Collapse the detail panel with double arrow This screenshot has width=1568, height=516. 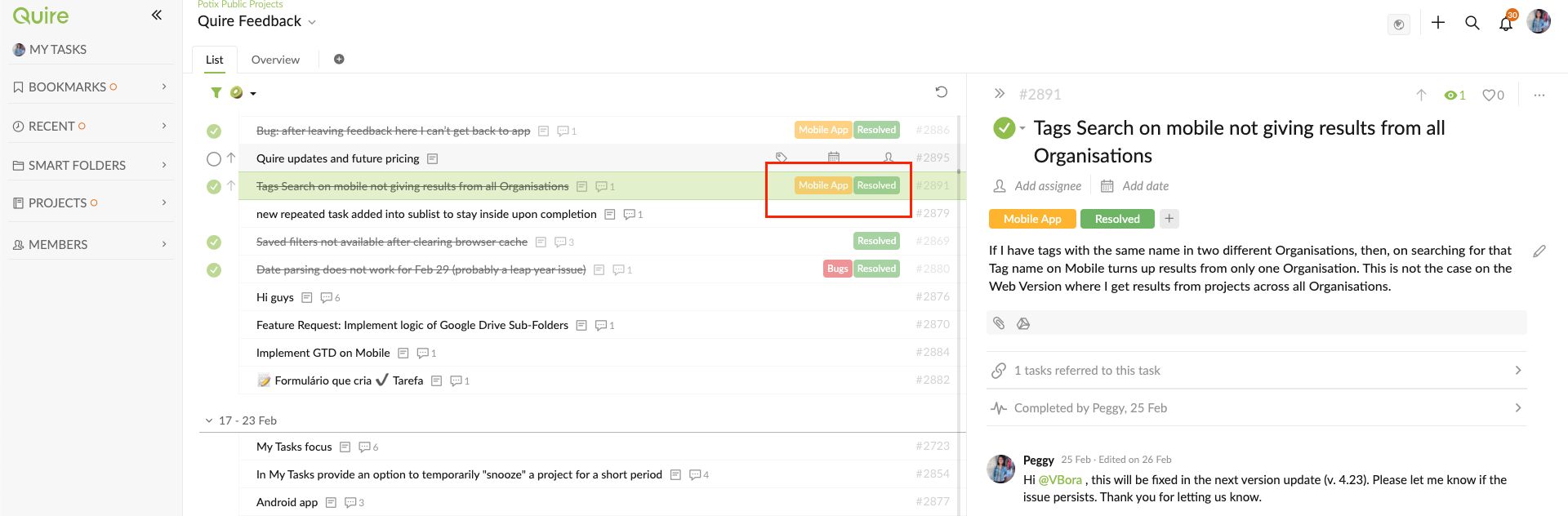pos(999,94)
